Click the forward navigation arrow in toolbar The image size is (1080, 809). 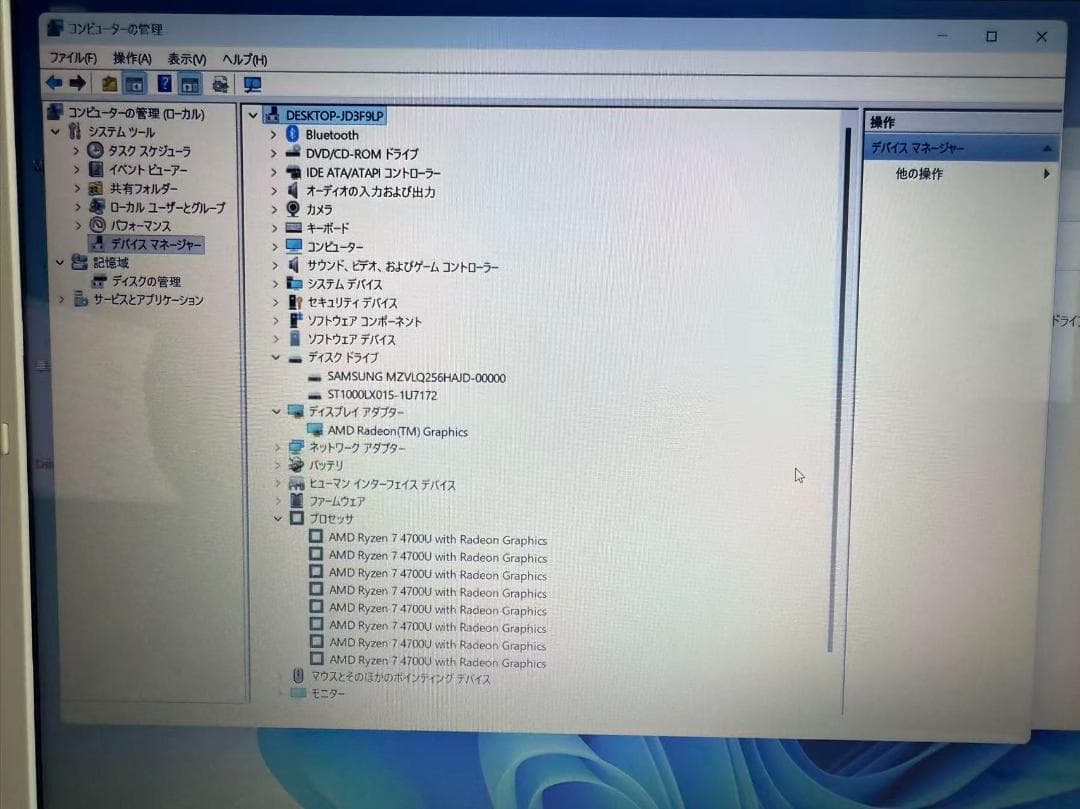click(77, 82)
